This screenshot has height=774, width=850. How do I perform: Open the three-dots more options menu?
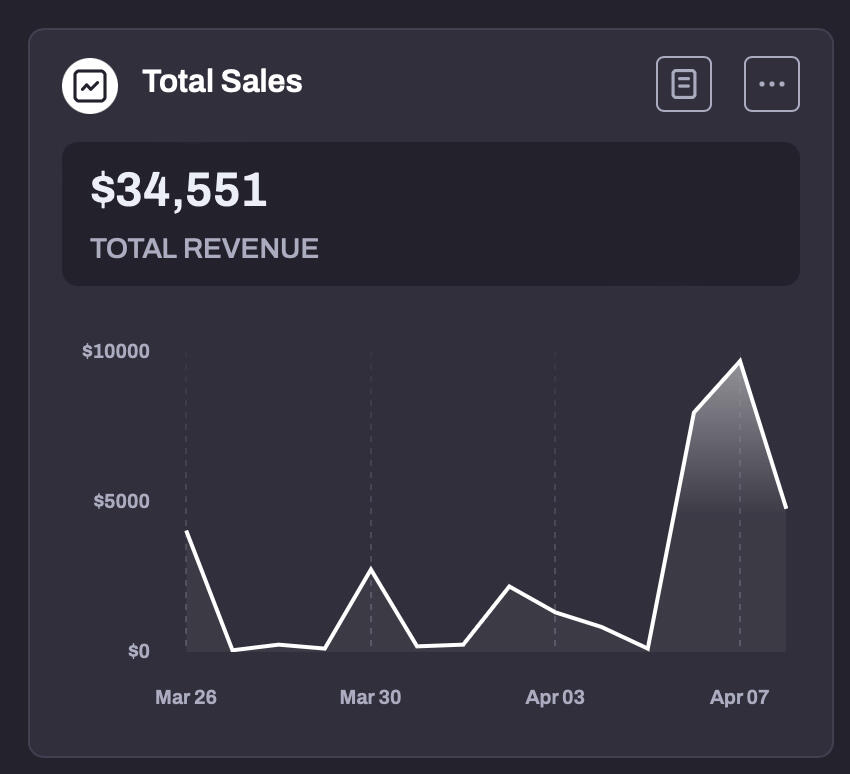772,84
